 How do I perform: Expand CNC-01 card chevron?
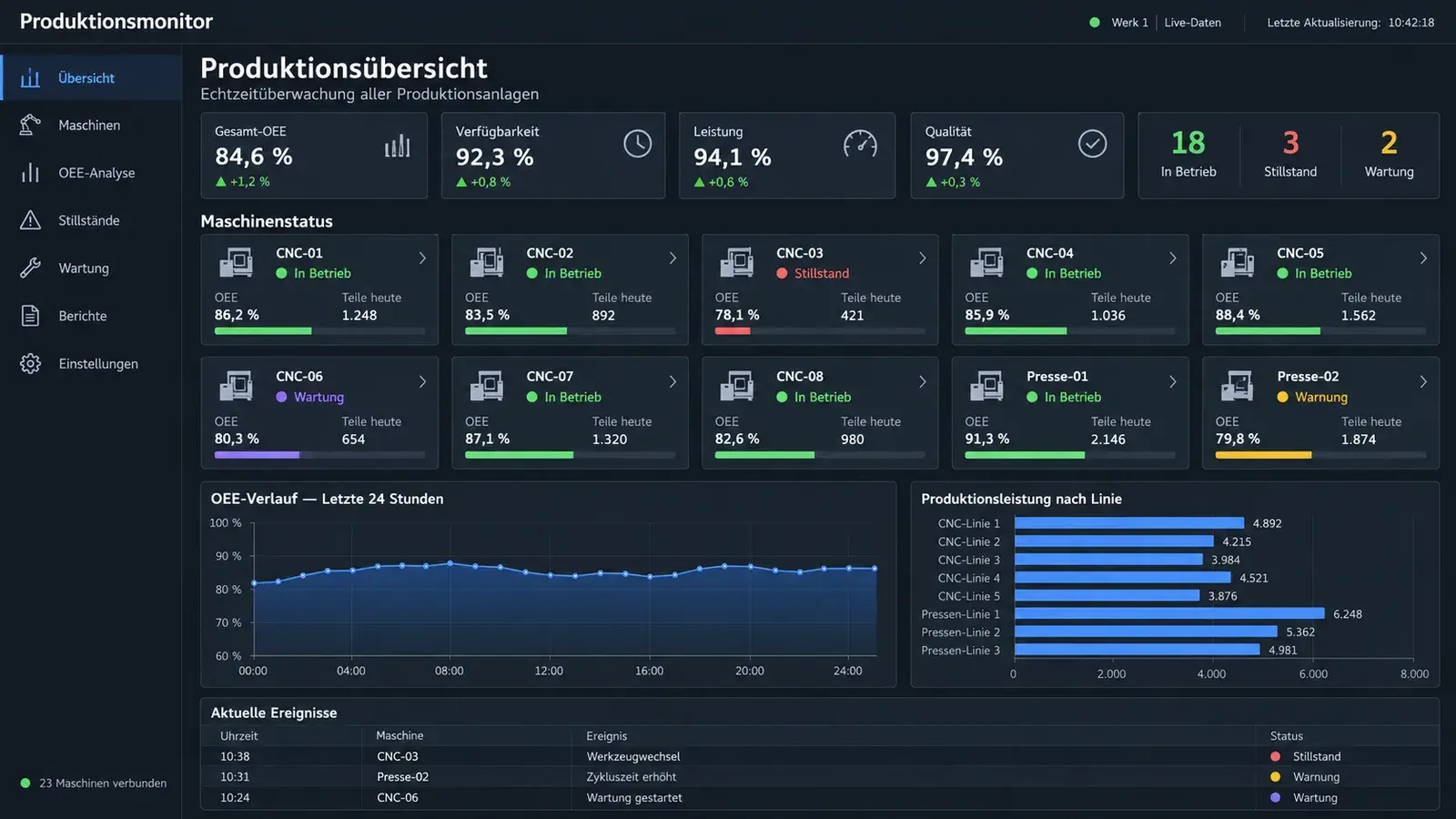click(x=422, y=258)
